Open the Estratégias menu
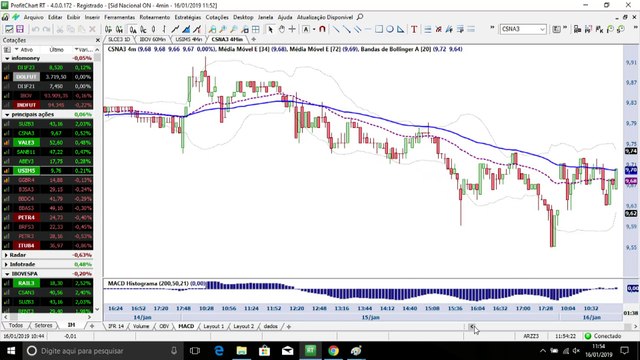640x360 pixels. tap(188, 17)
